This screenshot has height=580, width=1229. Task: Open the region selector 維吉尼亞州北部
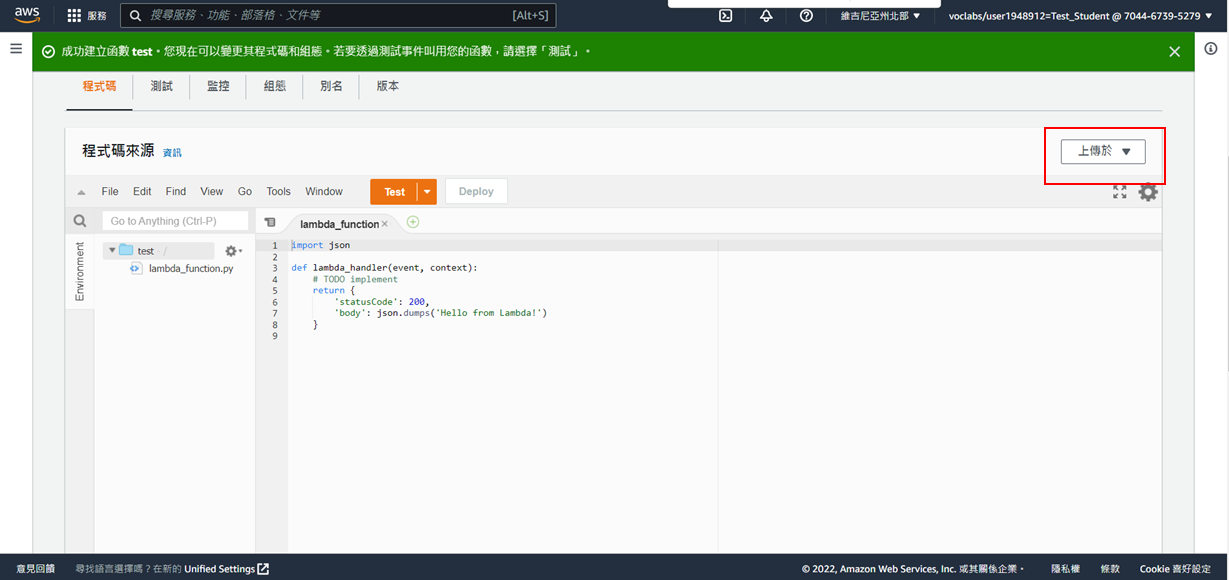881,16
